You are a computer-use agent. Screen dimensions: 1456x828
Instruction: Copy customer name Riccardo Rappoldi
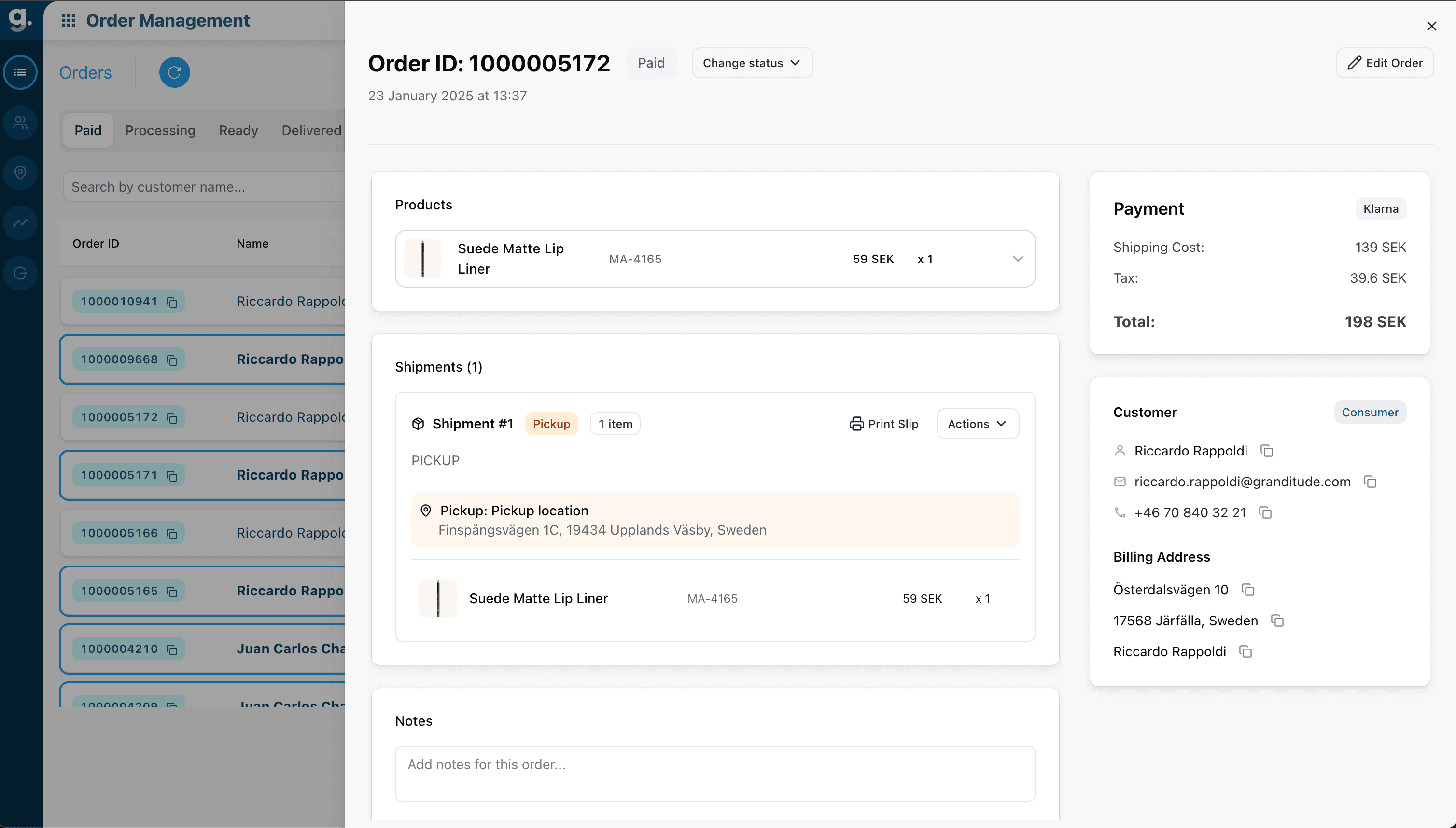point(1266,451)
